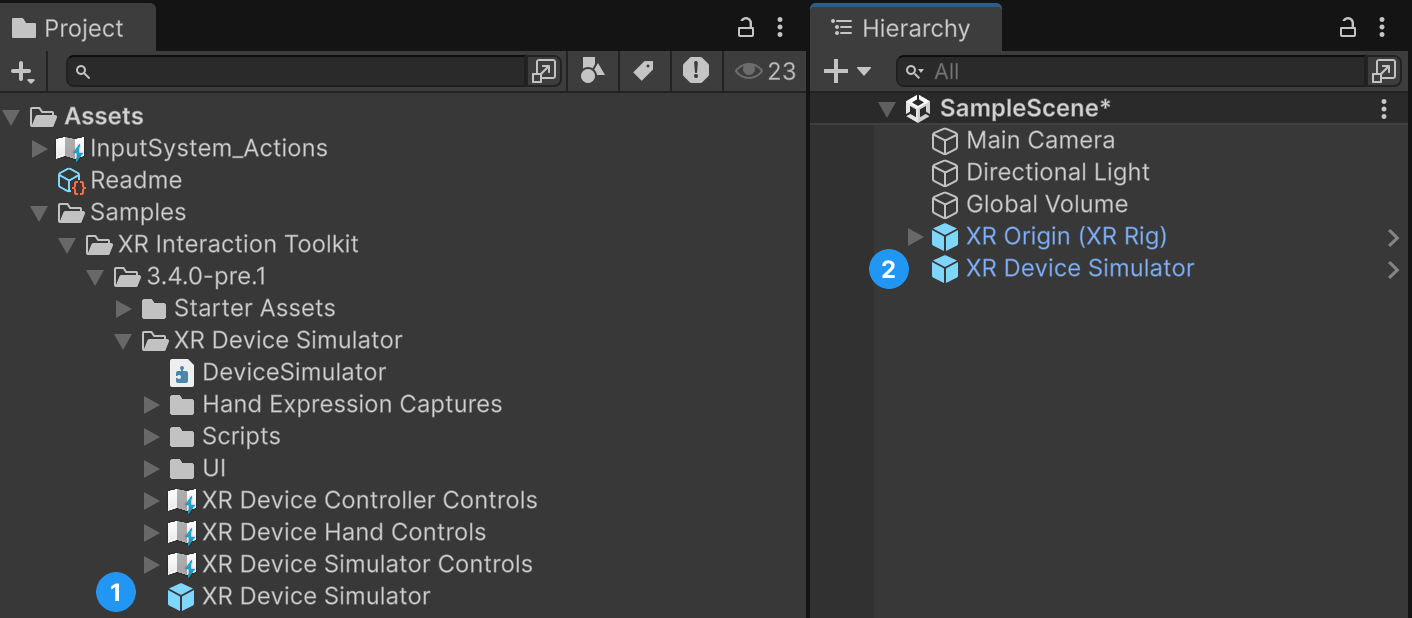Click into the Project panel search field

pos(296,71)
